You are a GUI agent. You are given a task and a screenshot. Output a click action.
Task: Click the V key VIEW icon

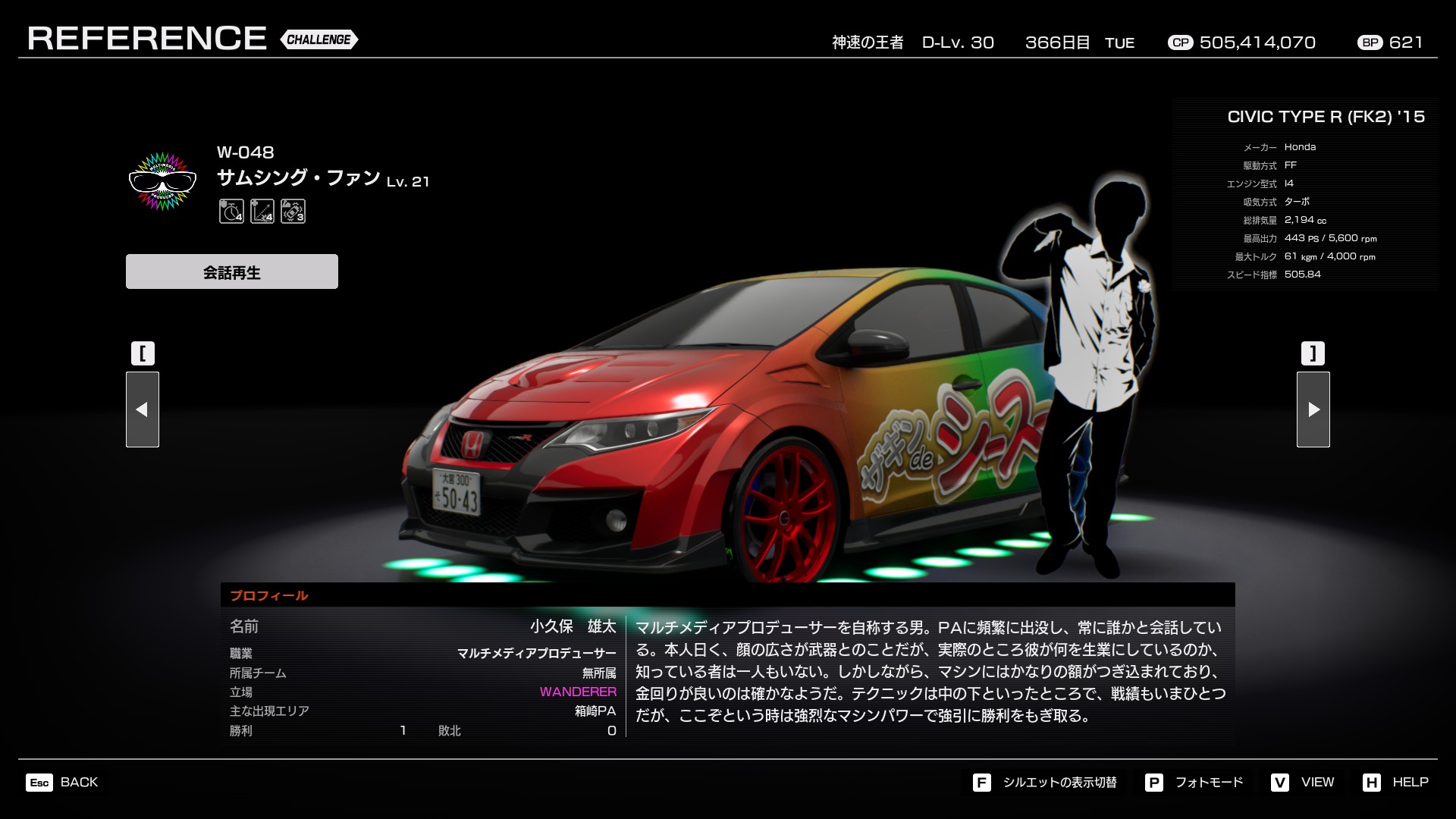pyautogui.click(x=1279, y=783)
